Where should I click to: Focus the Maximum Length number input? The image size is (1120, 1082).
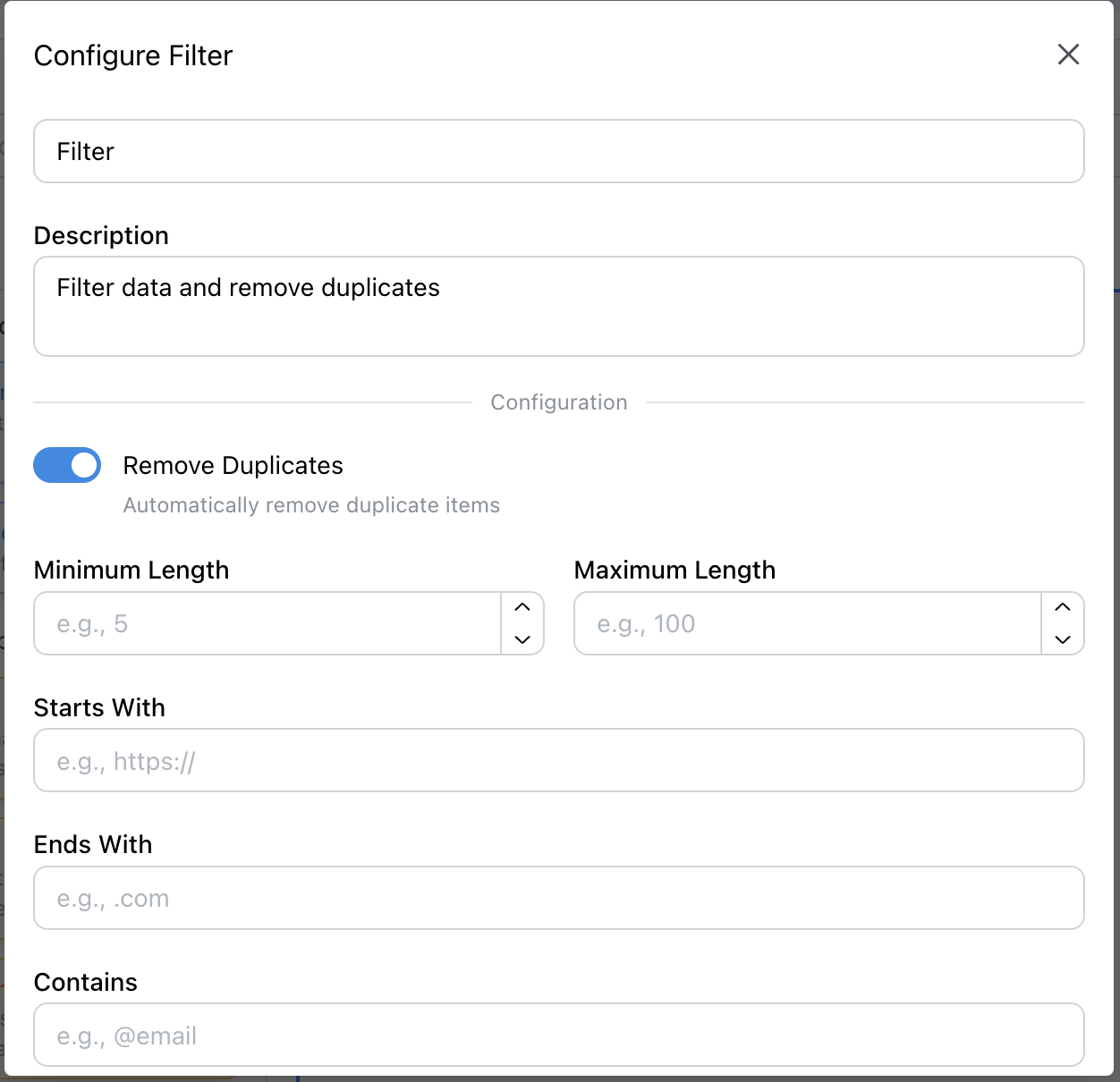(x=807, y=623)
